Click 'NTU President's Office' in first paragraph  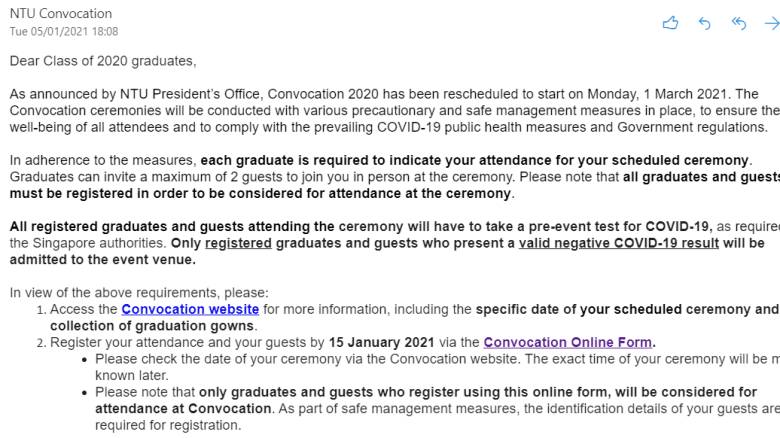pyautogui.click(x=180, y=93)
